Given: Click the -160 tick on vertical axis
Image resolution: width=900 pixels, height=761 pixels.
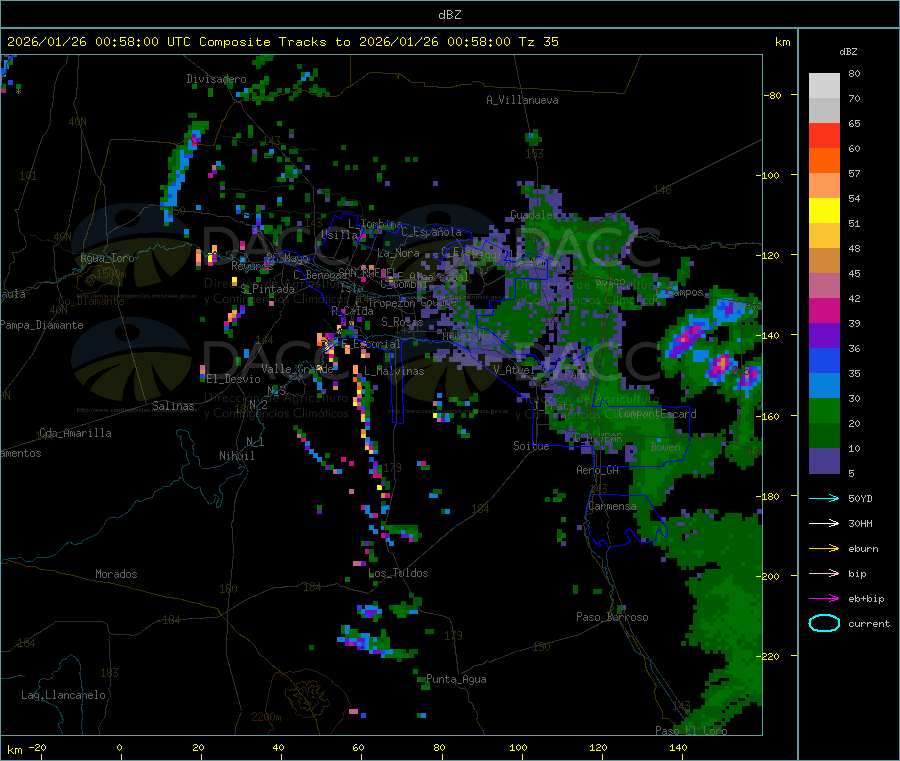Looking at the screenshot, I should click(x=770, y=416).
